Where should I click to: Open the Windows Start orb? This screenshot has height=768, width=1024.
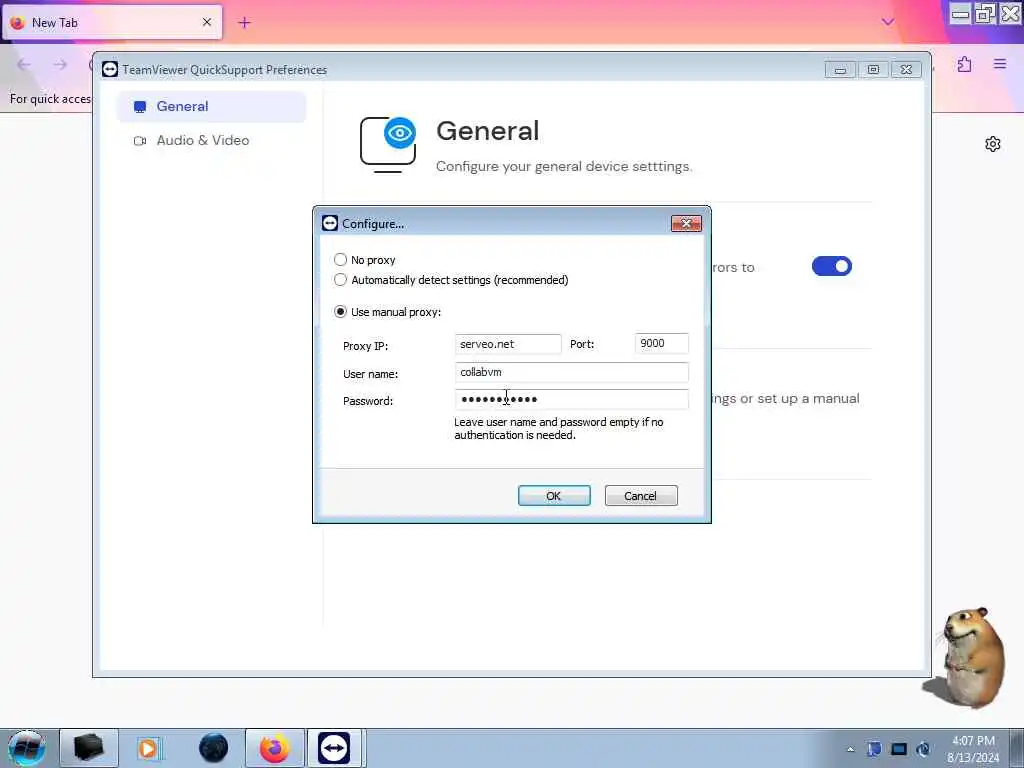pos(26,748)
